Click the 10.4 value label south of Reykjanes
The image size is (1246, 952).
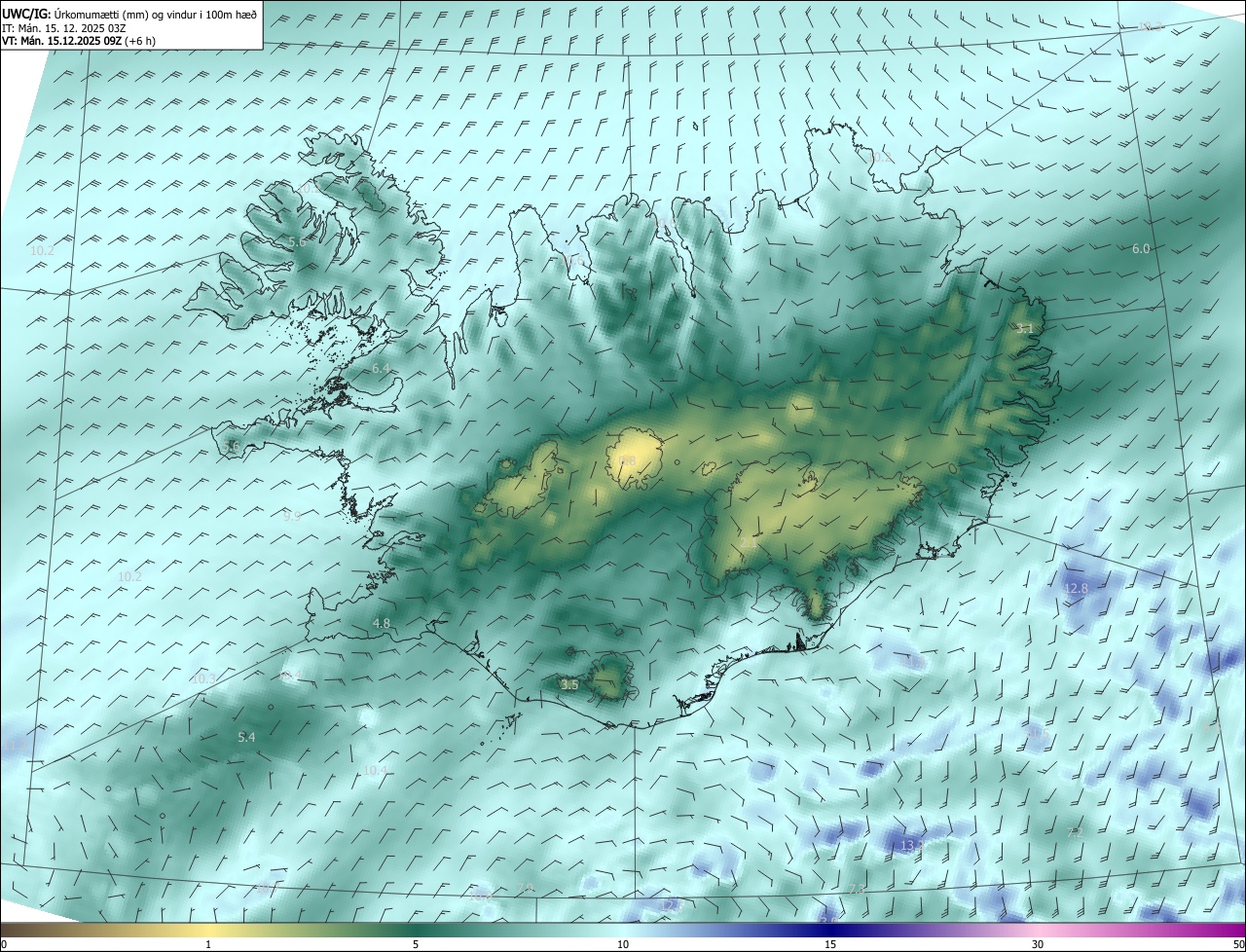pos(375,770)
